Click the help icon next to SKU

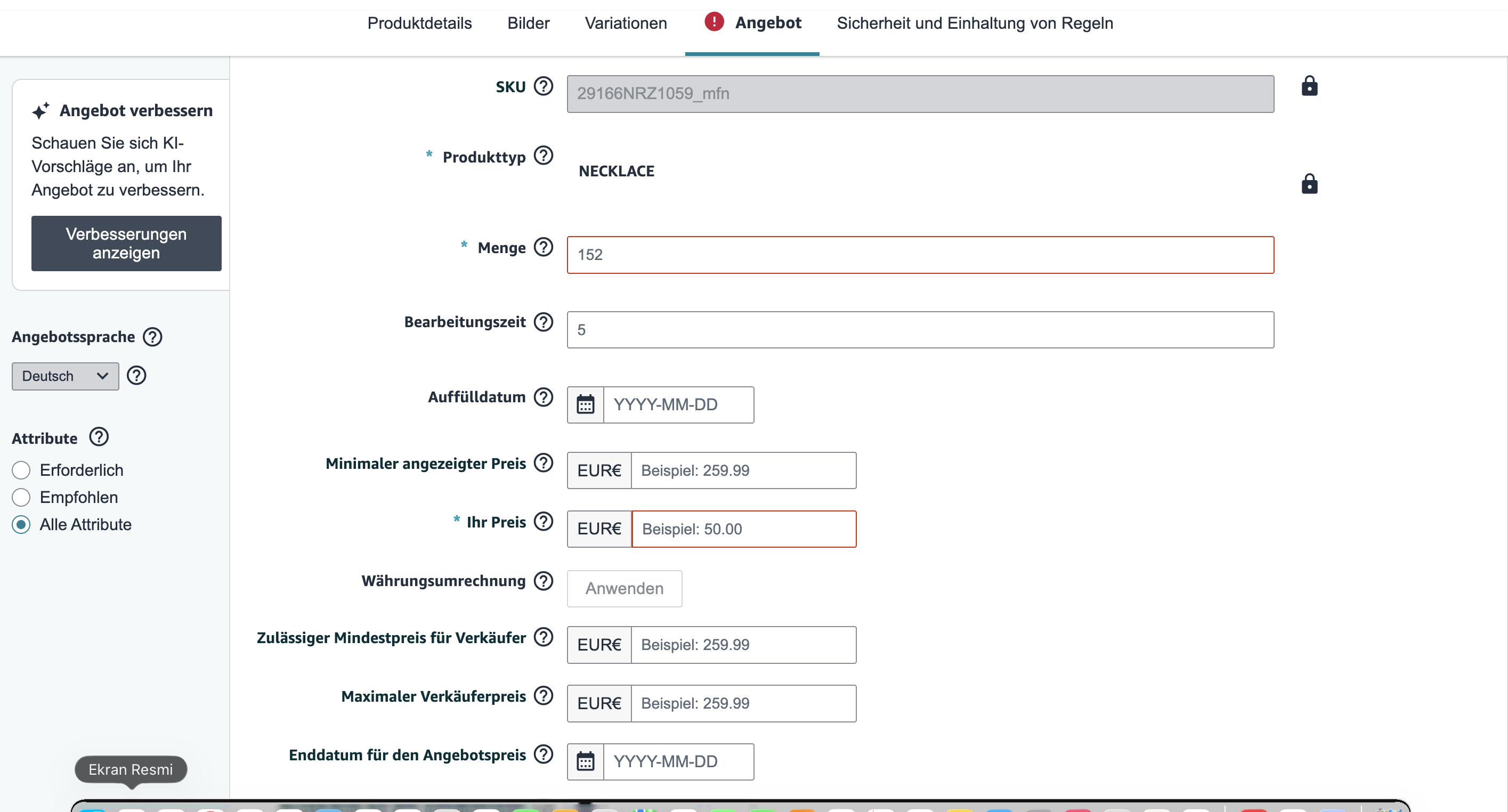point(544,86)
